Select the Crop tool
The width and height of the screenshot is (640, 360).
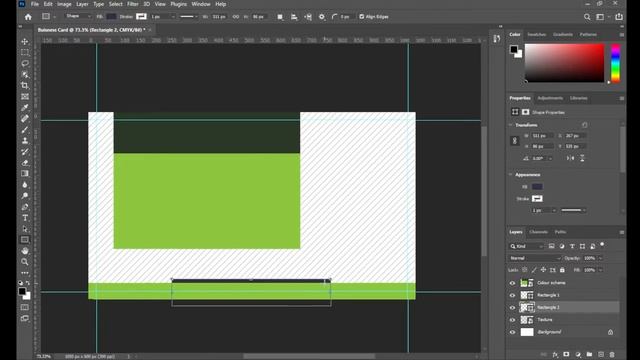[x=25, y=85]
